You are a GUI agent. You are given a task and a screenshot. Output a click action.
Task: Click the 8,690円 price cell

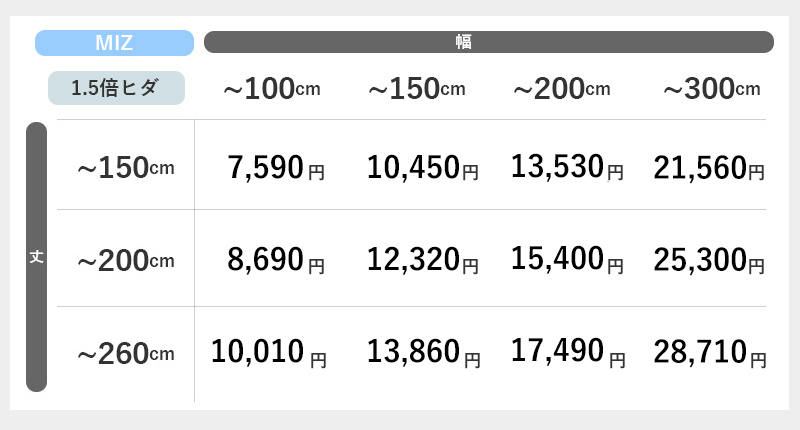pyautogui.click(x=276, y=260)
